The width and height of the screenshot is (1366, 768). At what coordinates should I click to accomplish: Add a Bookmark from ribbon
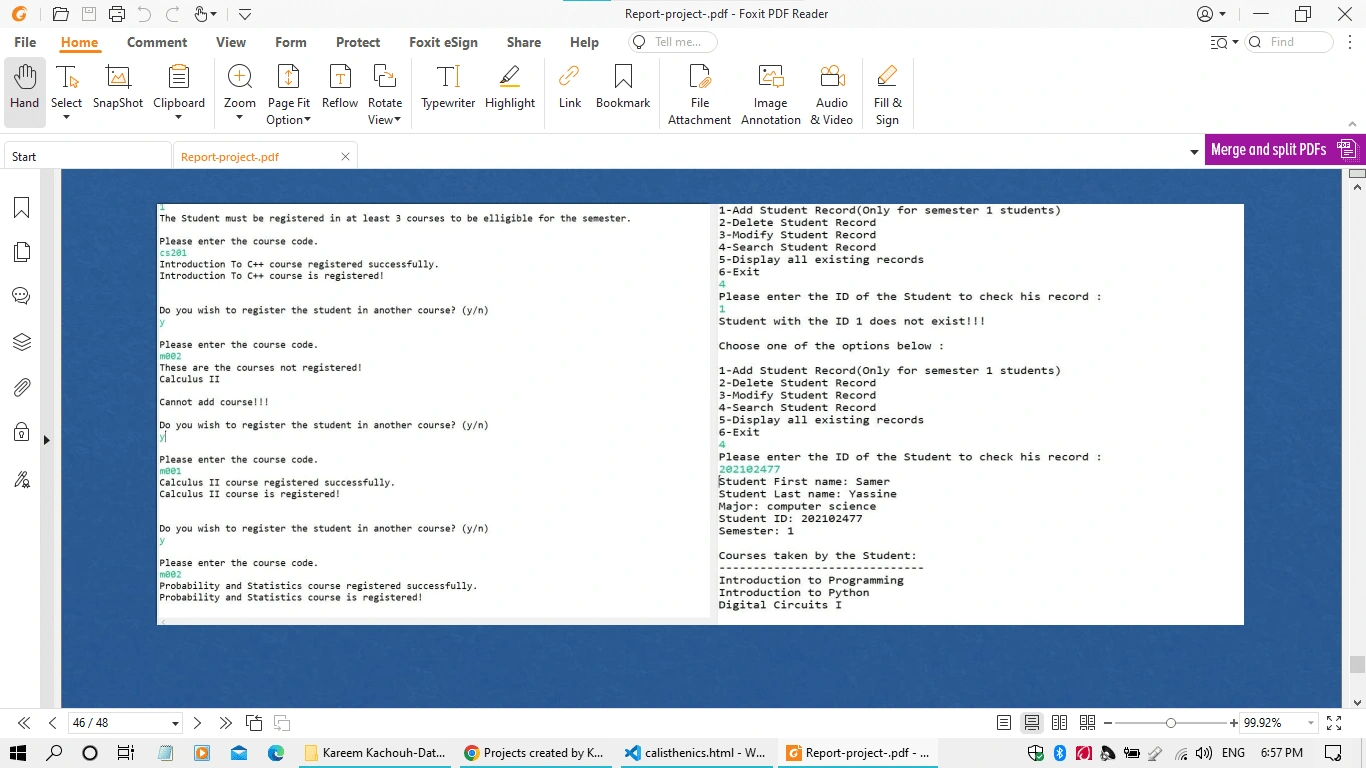(x=623, y=86)
